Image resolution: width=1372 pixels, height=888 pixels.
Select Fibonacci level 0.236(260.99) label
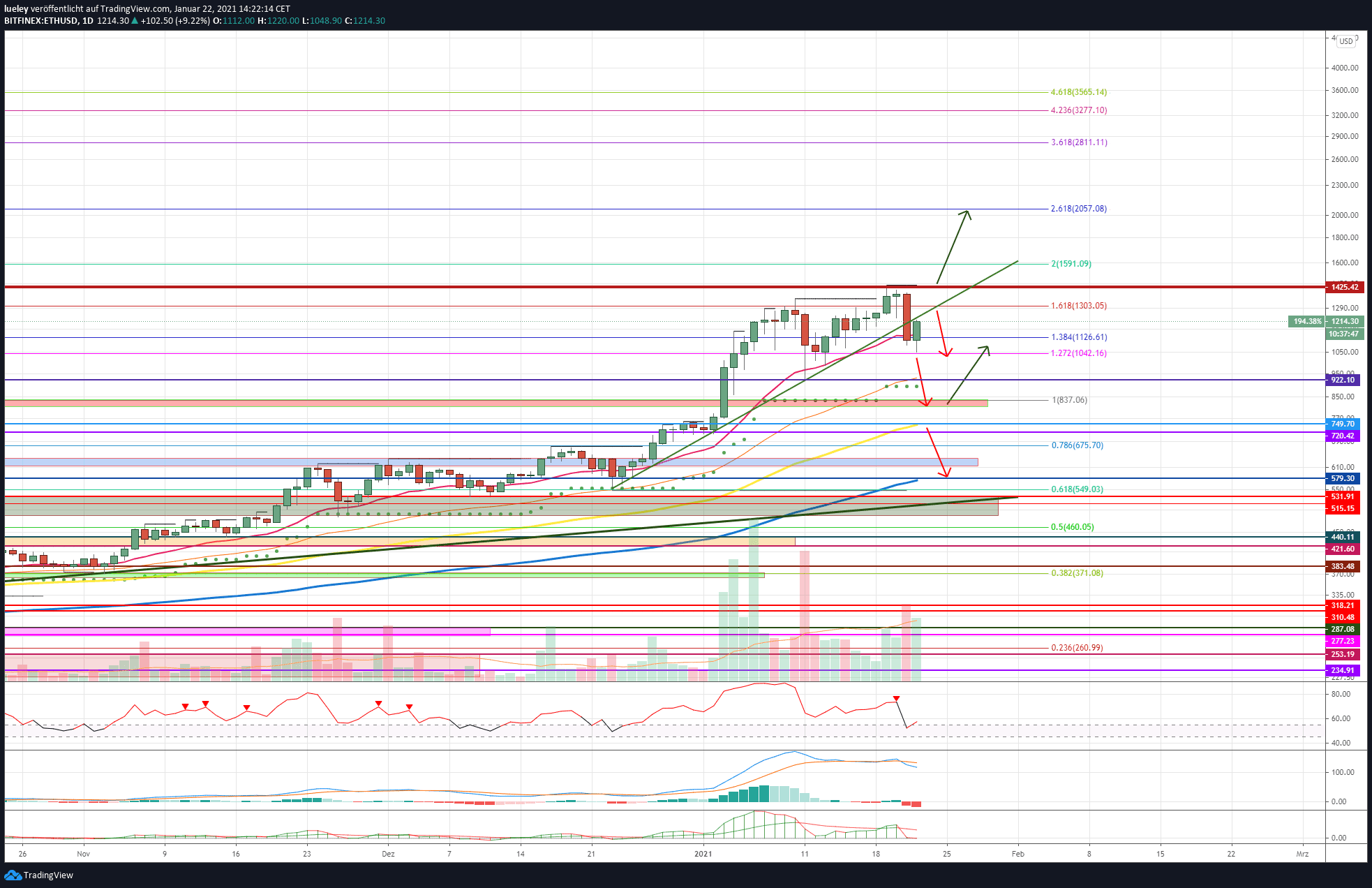(1078, 648)
